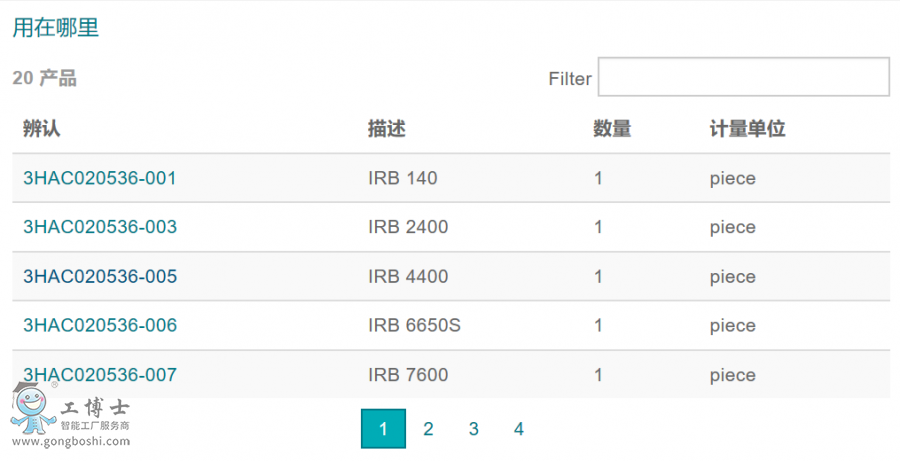The height and width of the screenshot is (461, 900).
Task: Click the www.gongboshi.com watermark text
Action: [x=70, y=441]
